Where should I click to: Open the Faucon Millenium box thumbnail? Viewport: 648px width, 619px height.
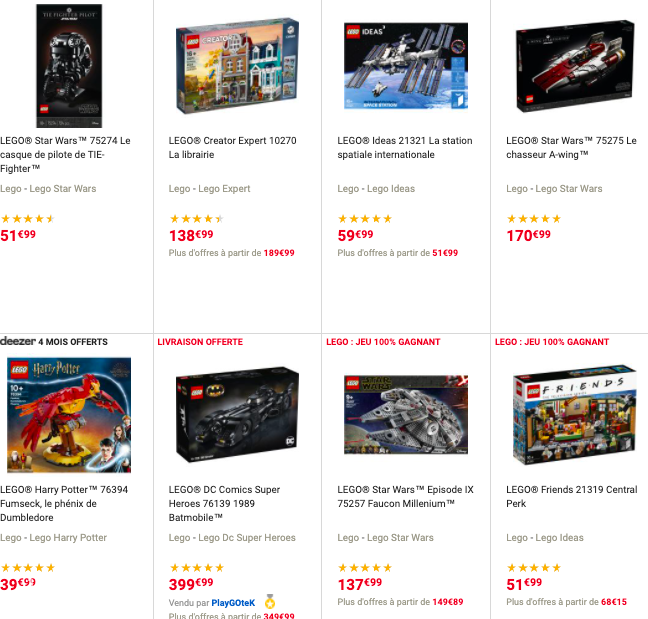click(406, 415)
